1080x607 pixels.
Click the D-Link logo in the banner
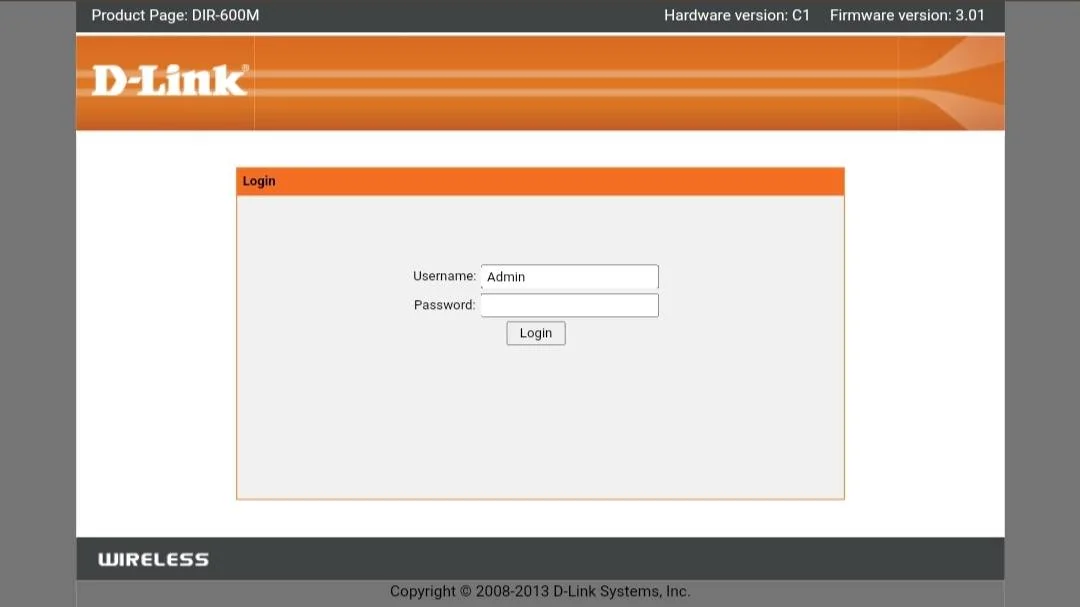[170, 81]
